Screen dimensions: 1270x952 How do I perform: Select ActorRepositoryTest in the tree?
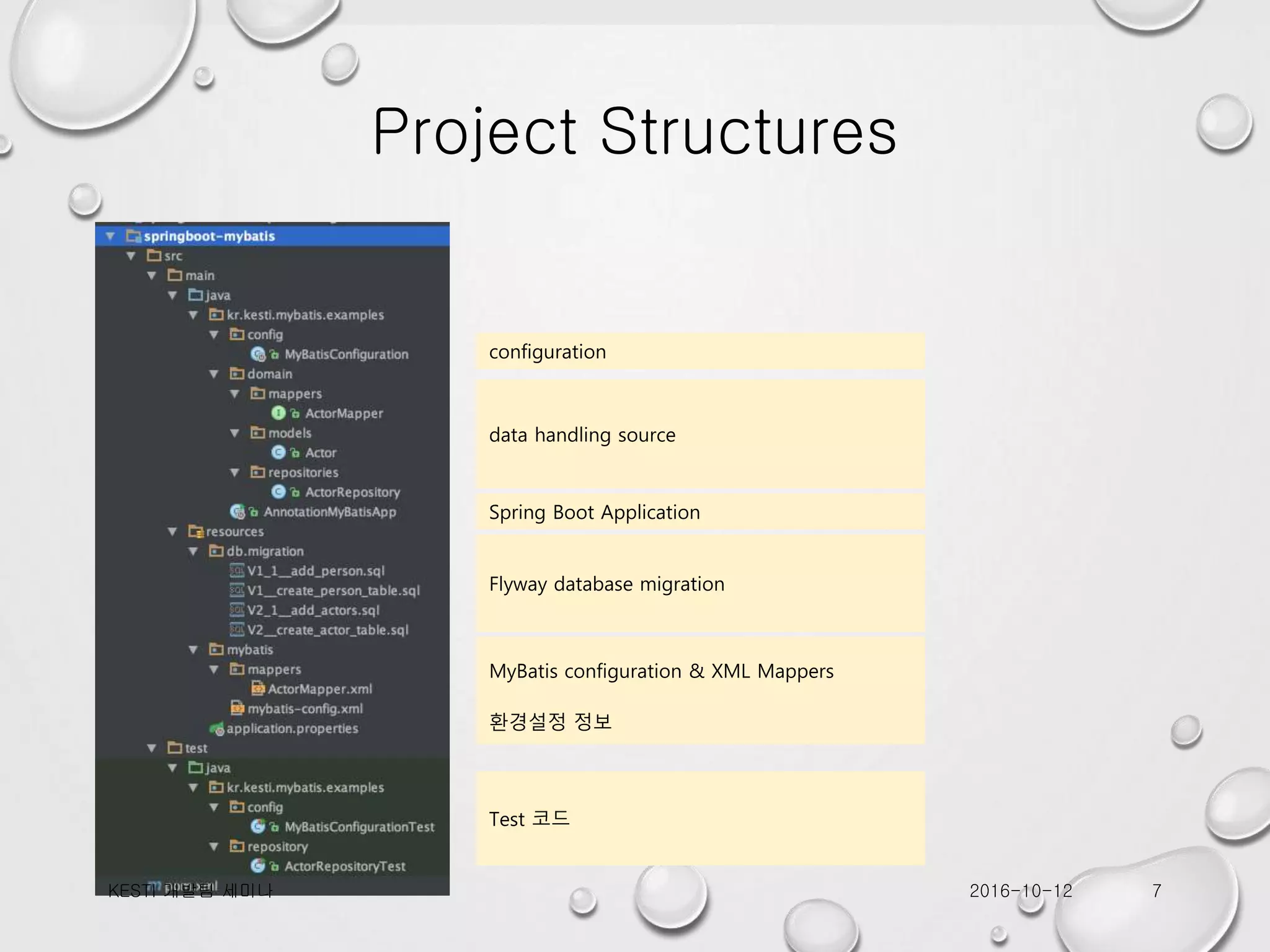tap(345, 866)
